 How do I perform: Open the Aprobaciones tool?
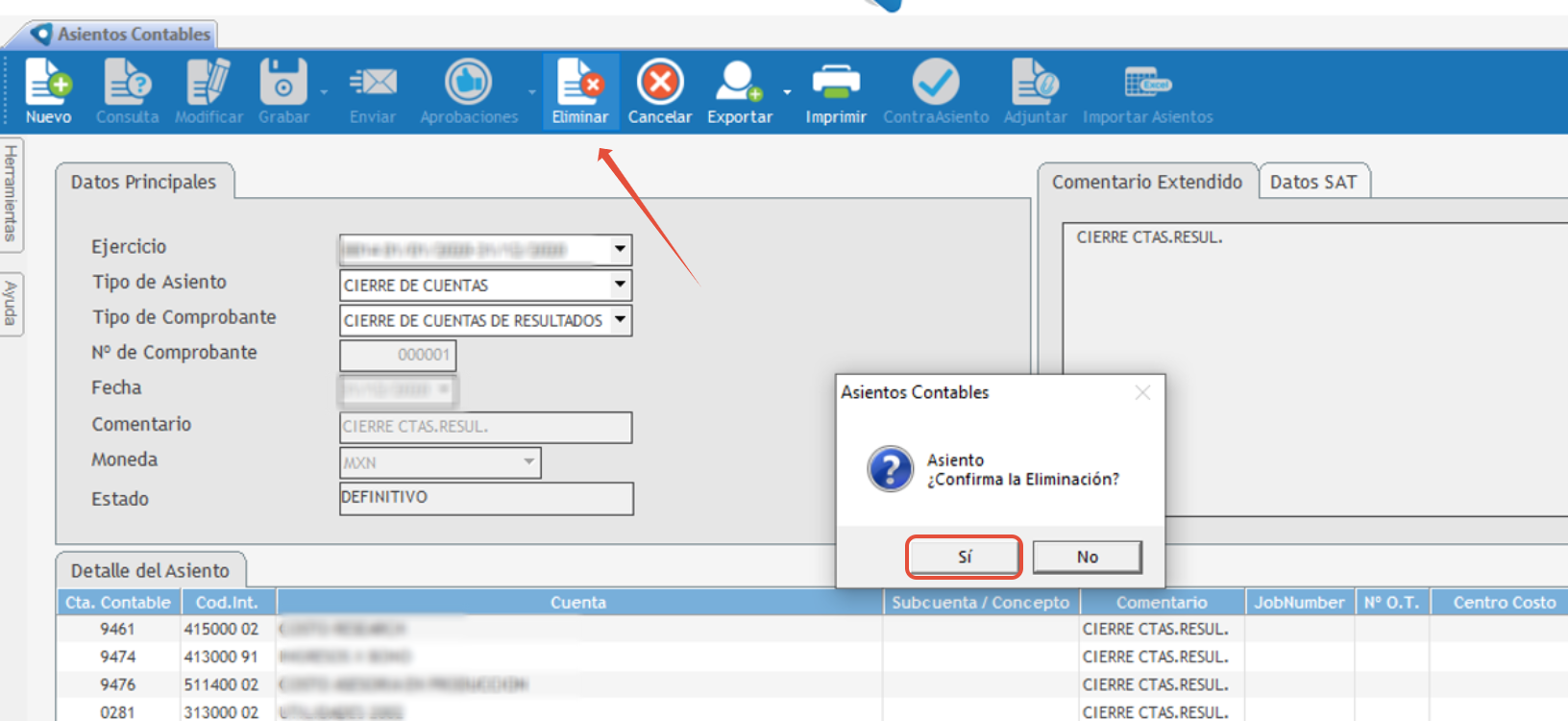tap(469, 91)
